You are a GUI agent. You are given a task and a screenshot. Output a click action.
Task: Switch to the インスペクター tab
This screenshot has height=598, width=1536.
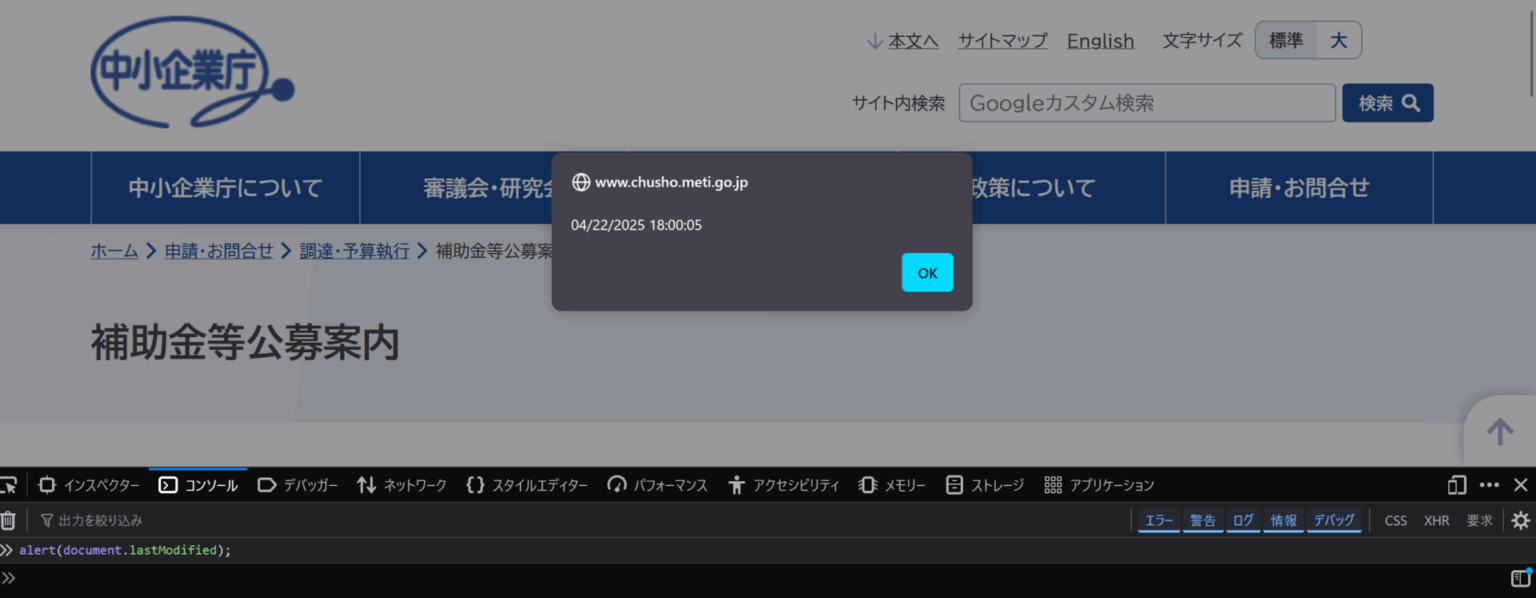pyautogui.click(x=100, y=484)
